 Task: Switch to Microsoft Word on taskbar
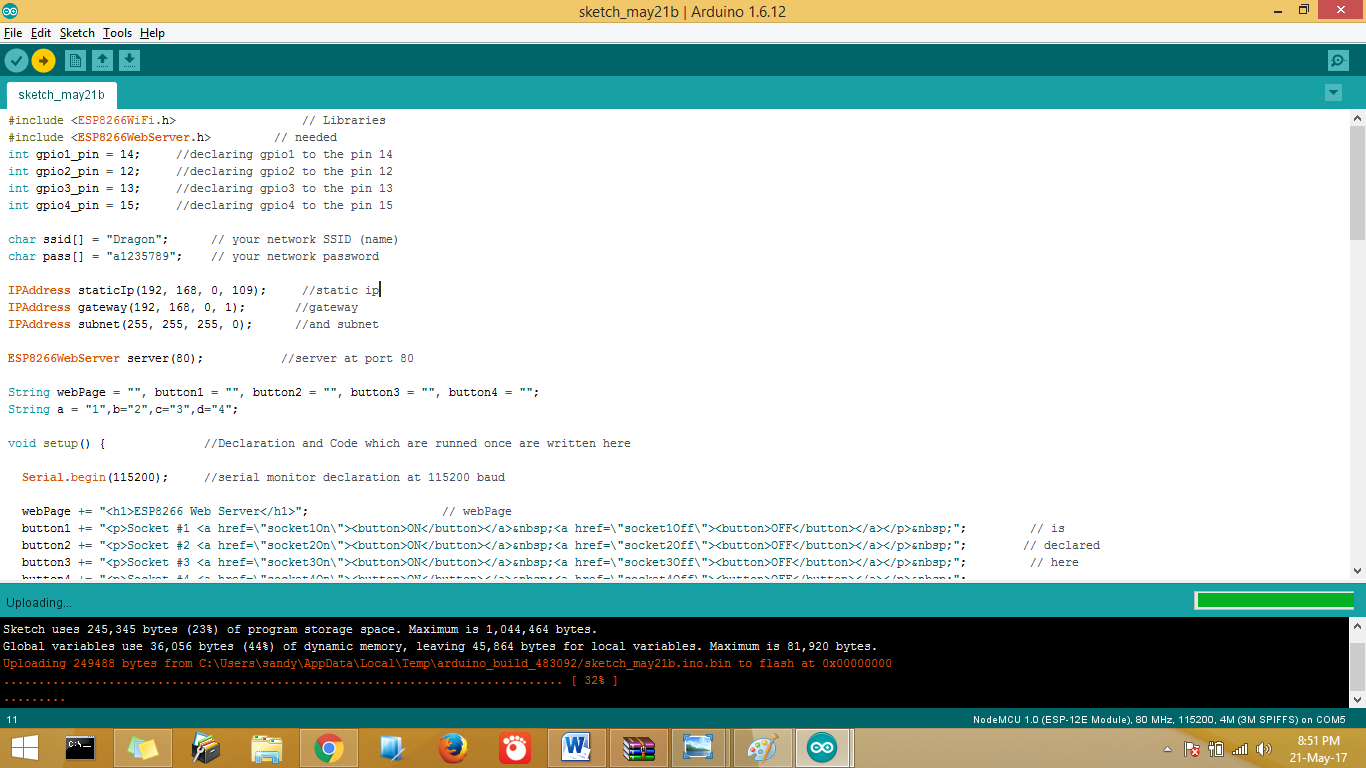point(577,748)
